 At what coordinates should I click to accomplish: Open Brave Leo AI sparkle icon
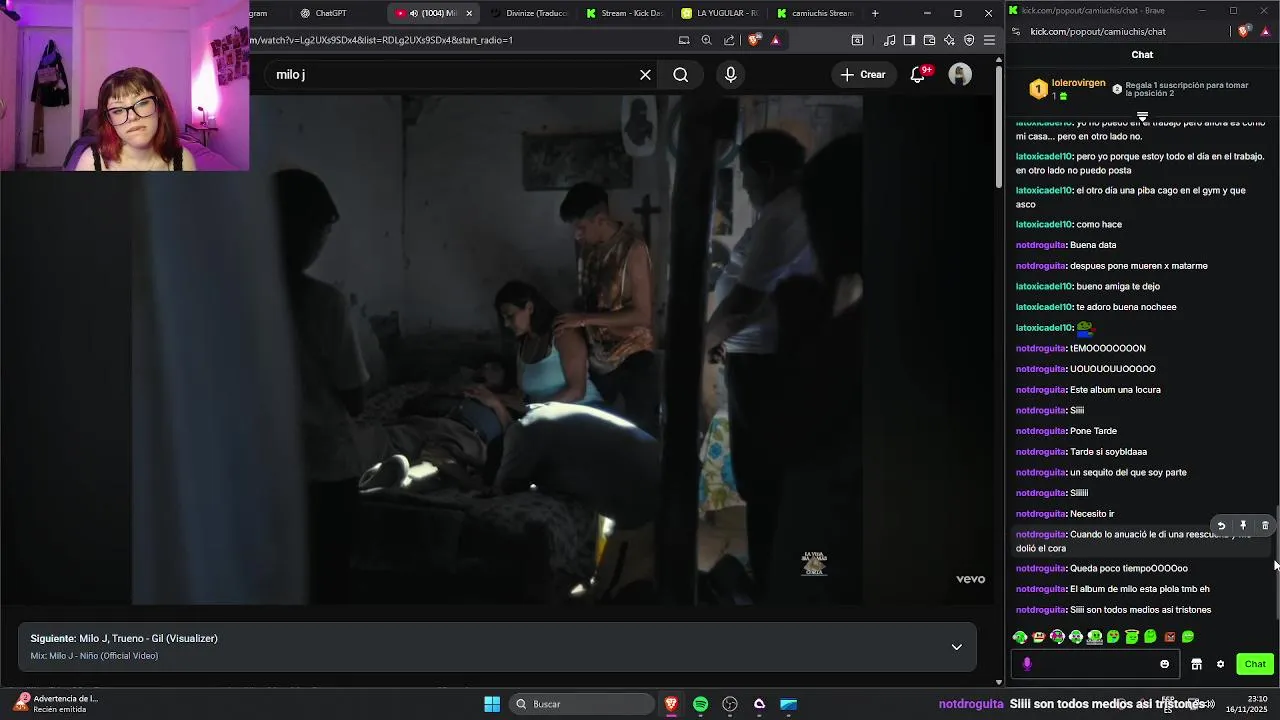click(949, 40)
